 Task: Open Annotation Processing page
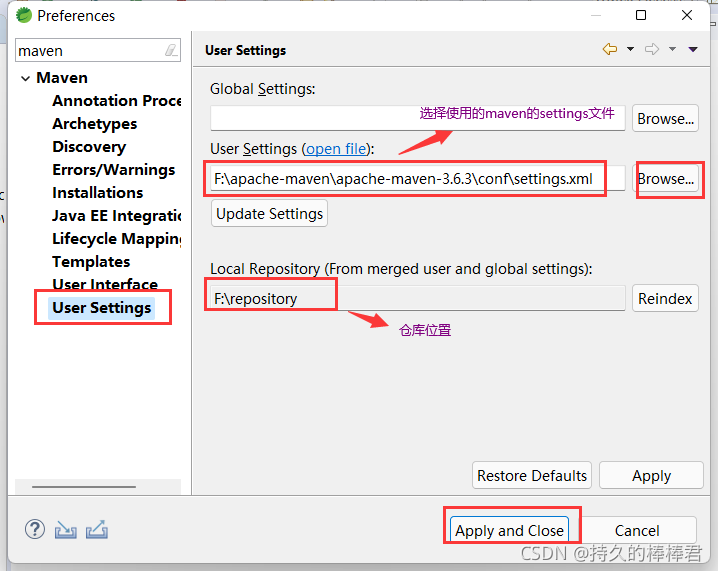click(117, 101)
